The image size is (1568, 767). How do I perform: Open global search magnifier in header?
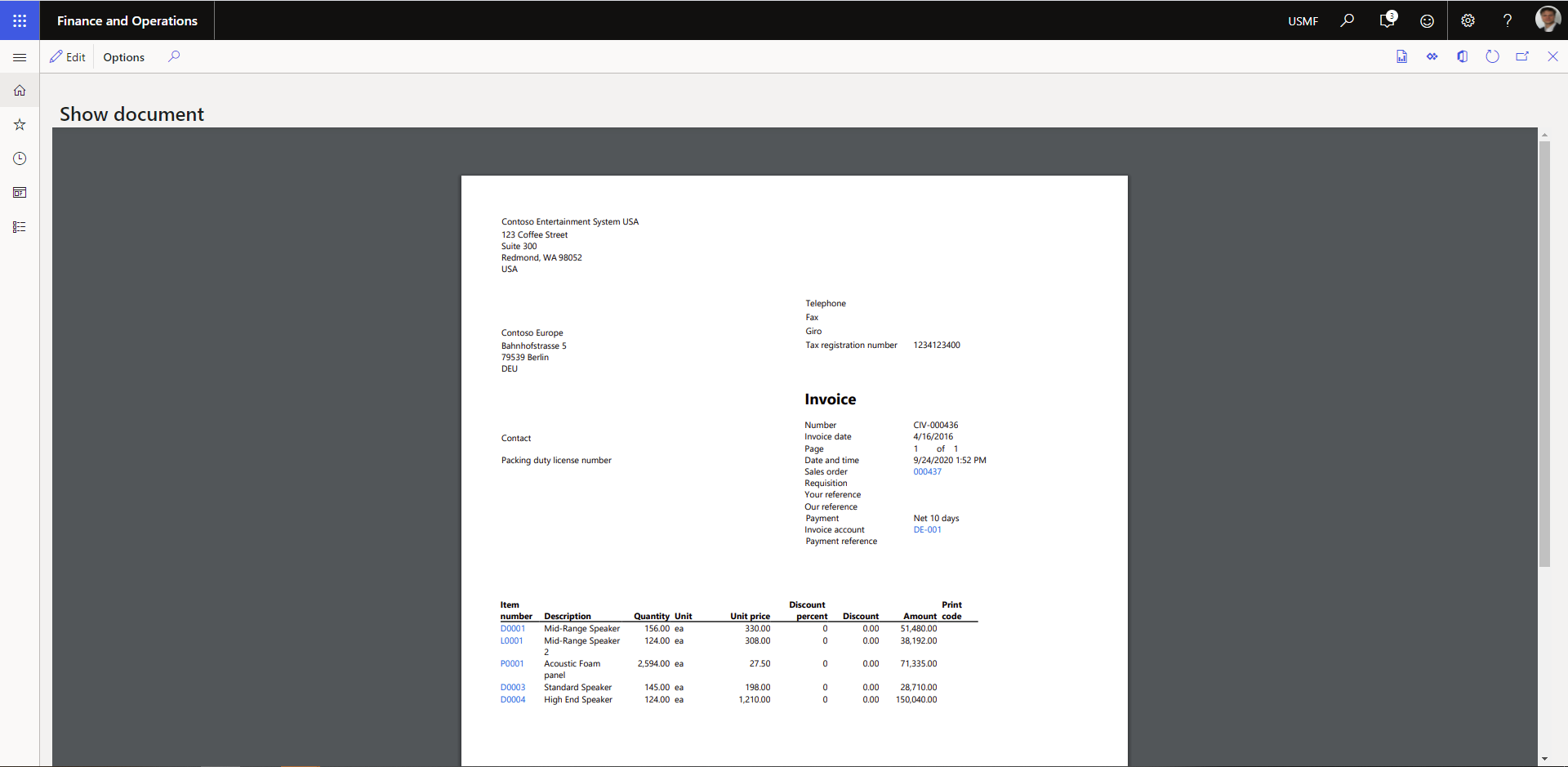1347,20
